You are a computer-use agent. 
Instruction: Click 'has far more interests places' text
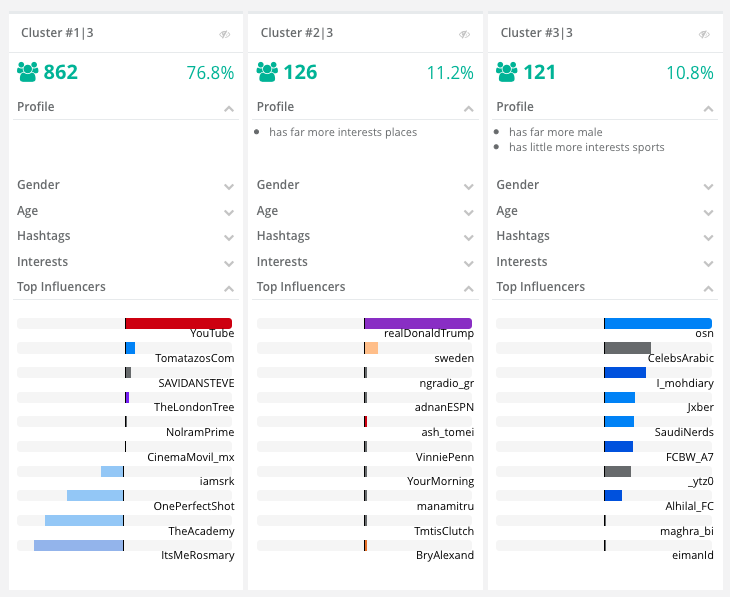(343, 132)
